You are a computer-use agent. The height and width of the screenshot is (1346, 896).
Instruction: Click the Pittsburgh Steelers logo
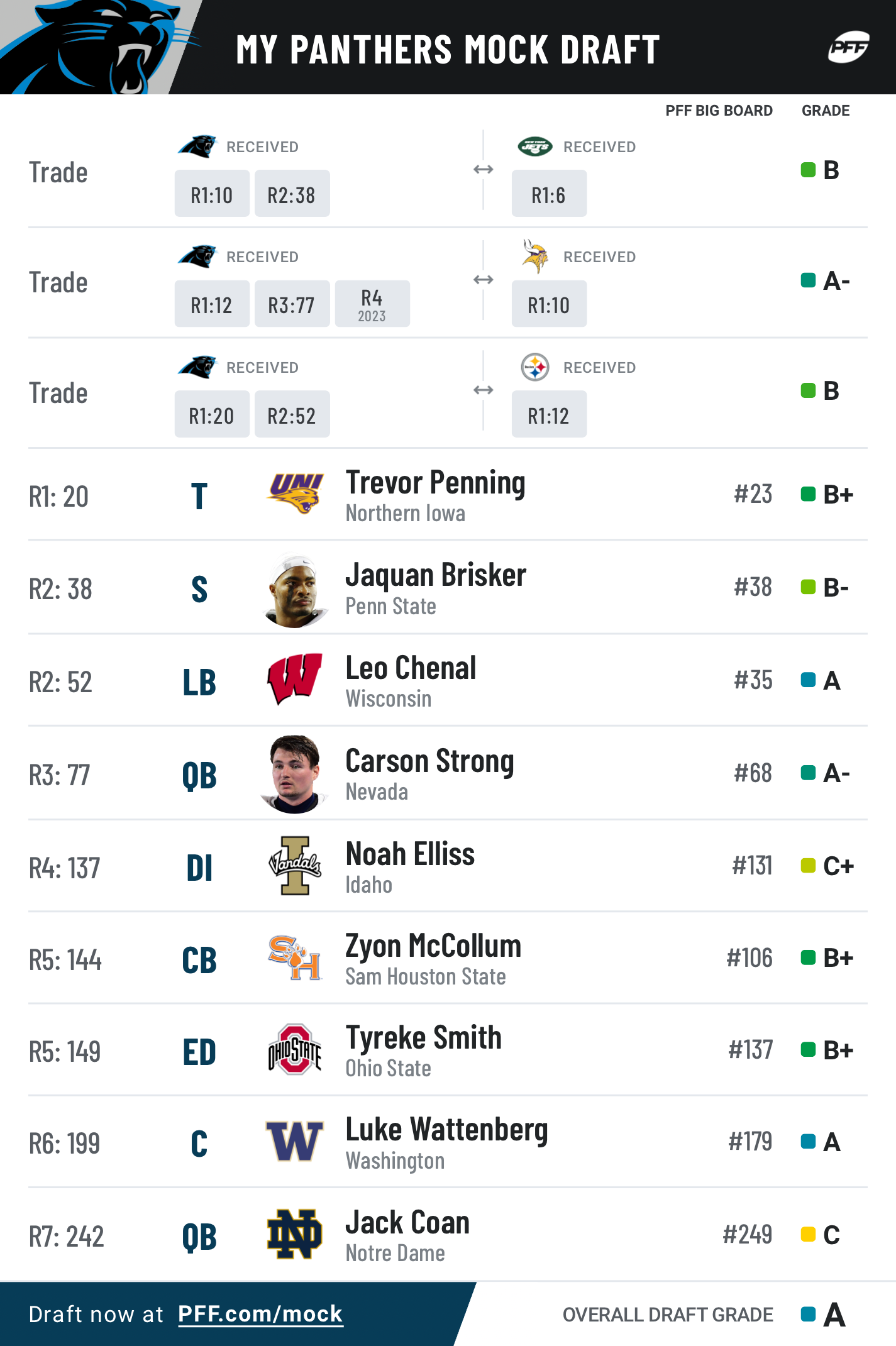click(535, 367)
